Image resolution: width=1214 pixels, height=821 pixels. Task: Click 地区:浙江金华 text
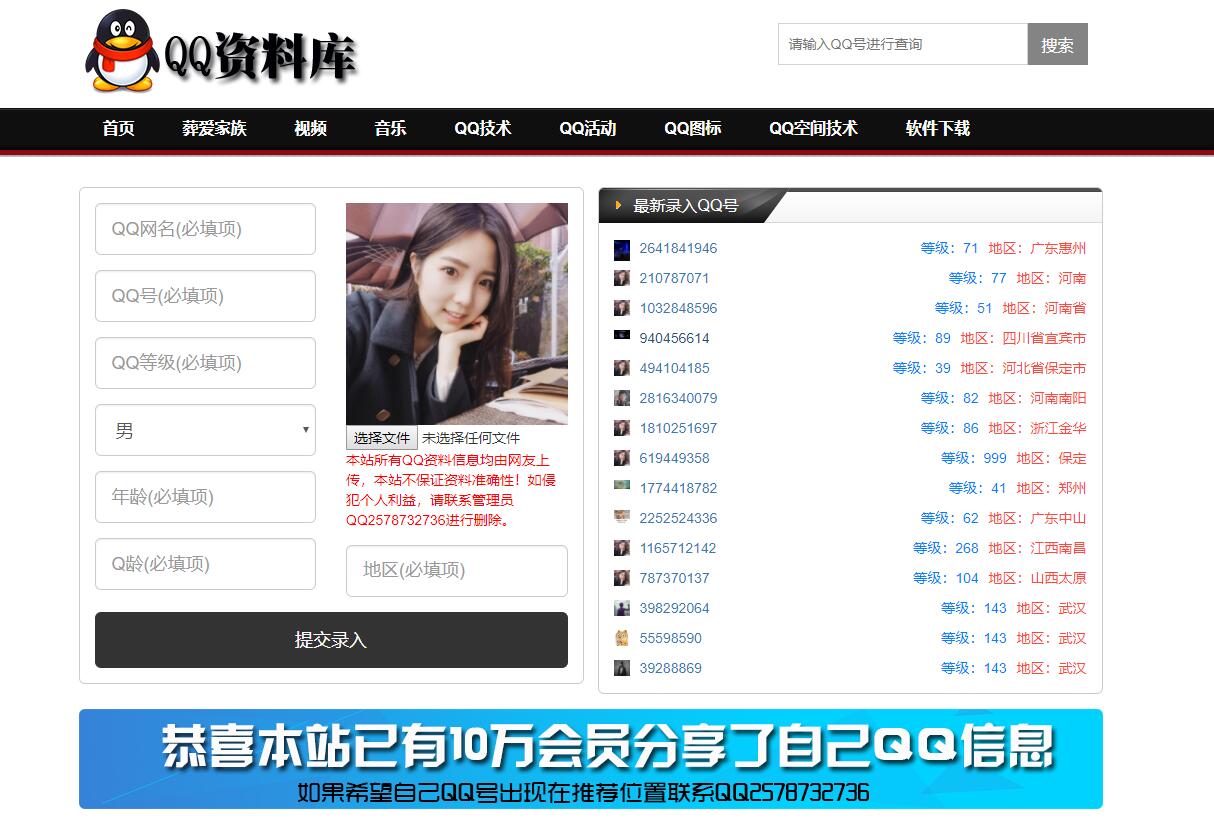click(1037, 428)
